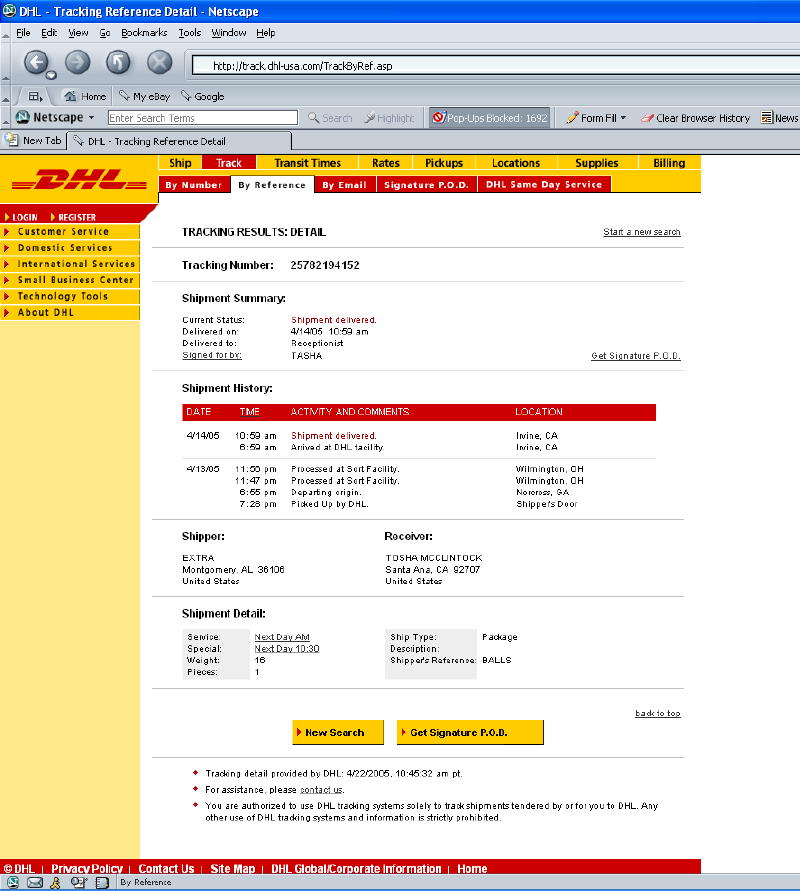Open the DHL Same Day Service sub-tab
Viewport: 800px width, 891px height.
[544, 184]
